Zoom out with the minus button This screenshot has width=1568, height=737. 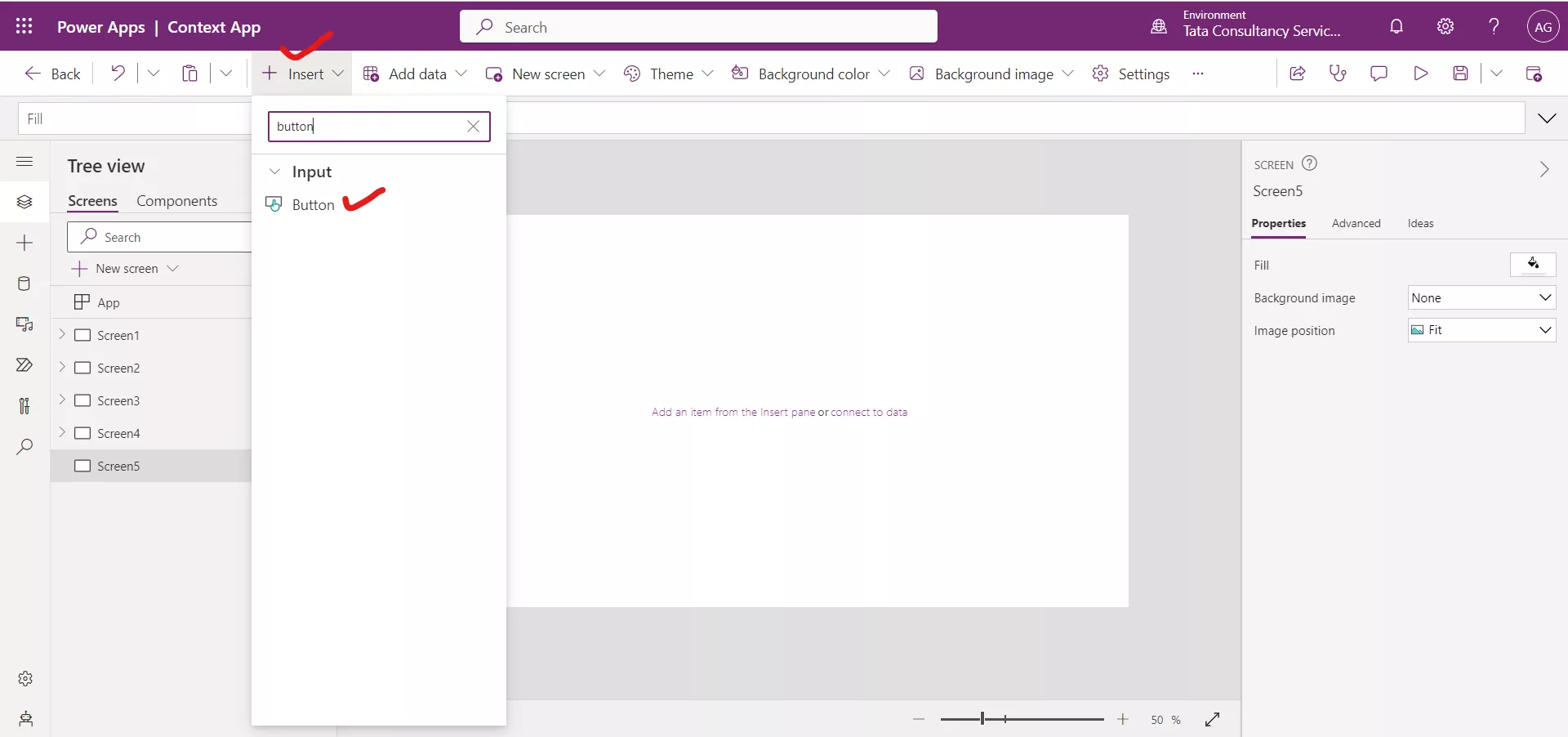pyautogui.click(x=919, y=719)
